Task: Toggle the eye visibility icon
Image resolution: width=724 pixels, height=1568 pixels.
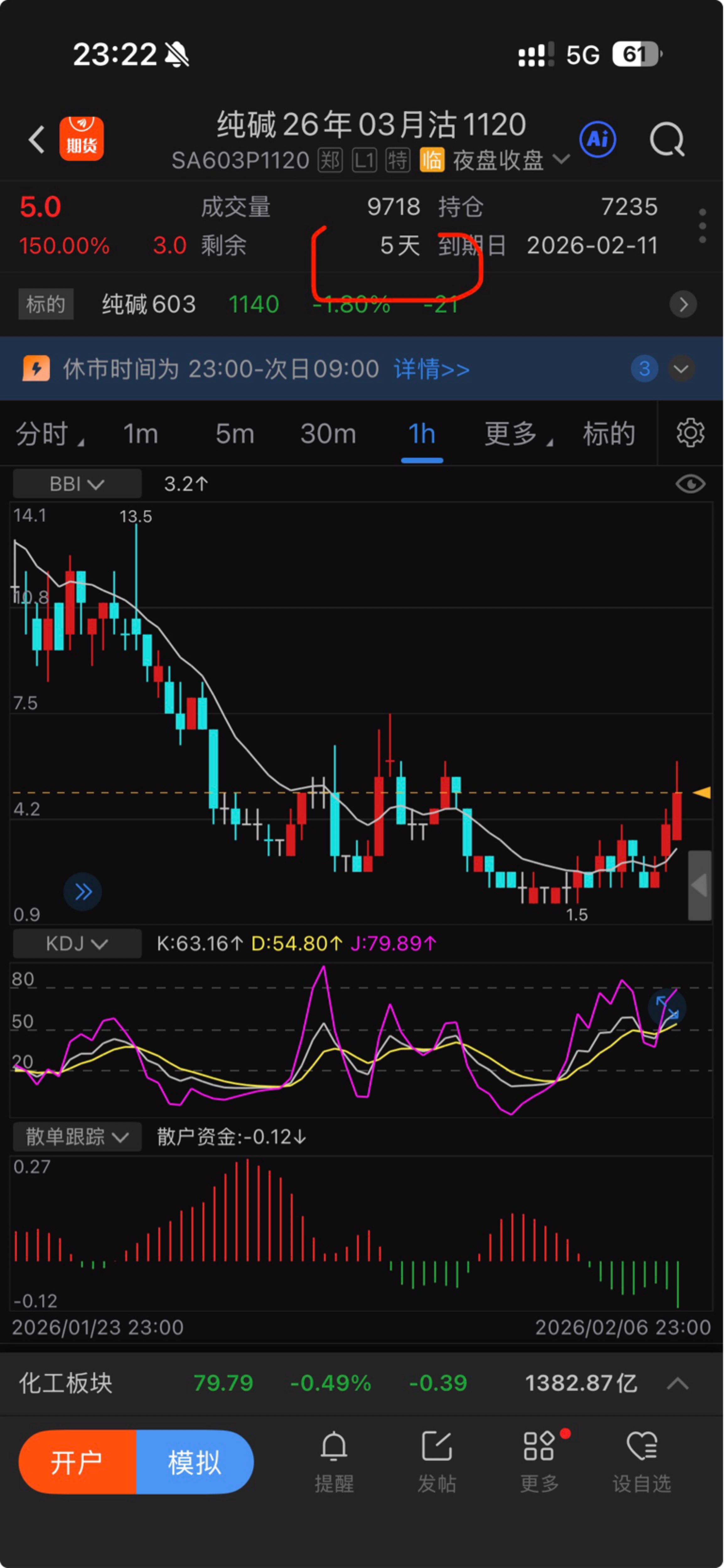Action: [690, 484]
